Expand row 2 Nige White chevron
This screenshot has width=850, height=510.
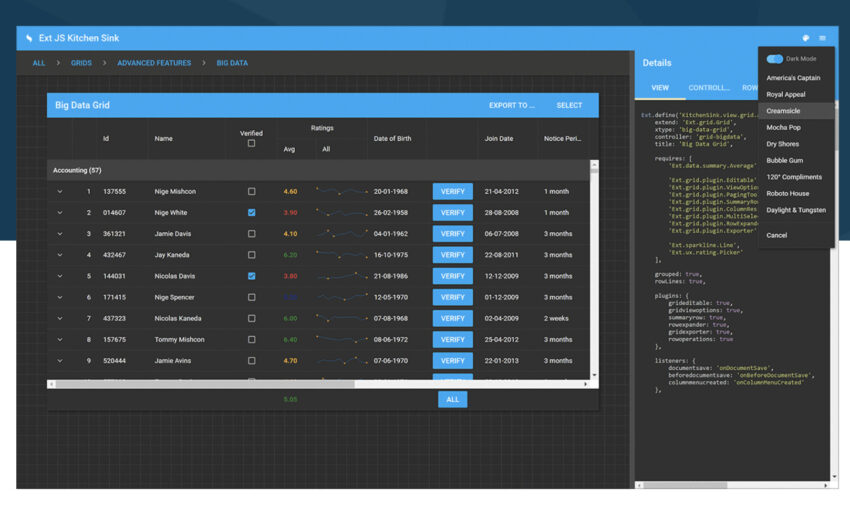click(60, 212)
